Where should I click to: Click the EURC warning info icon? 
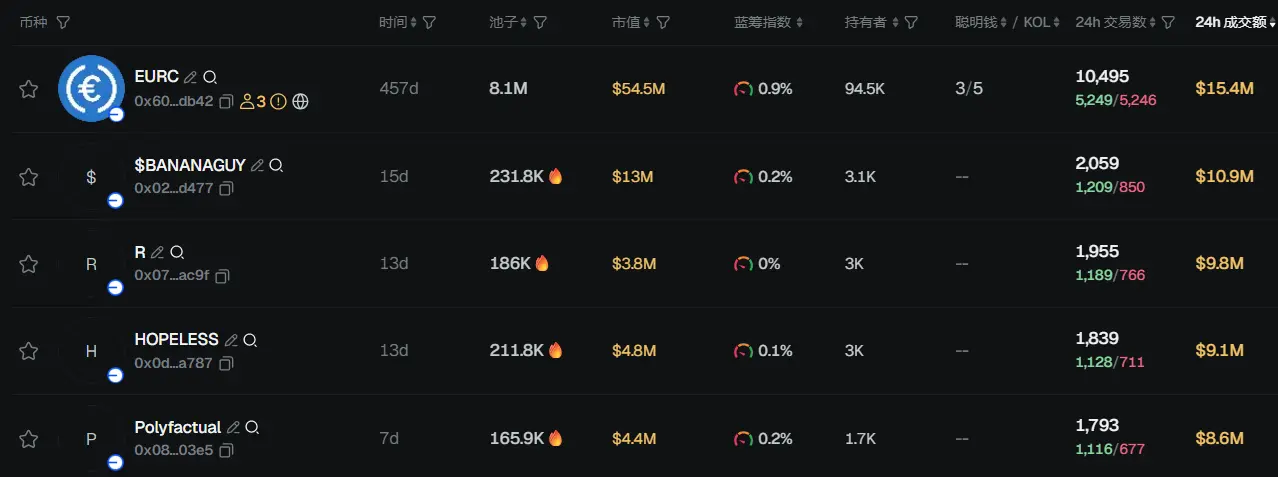click(x=279, y=101)
